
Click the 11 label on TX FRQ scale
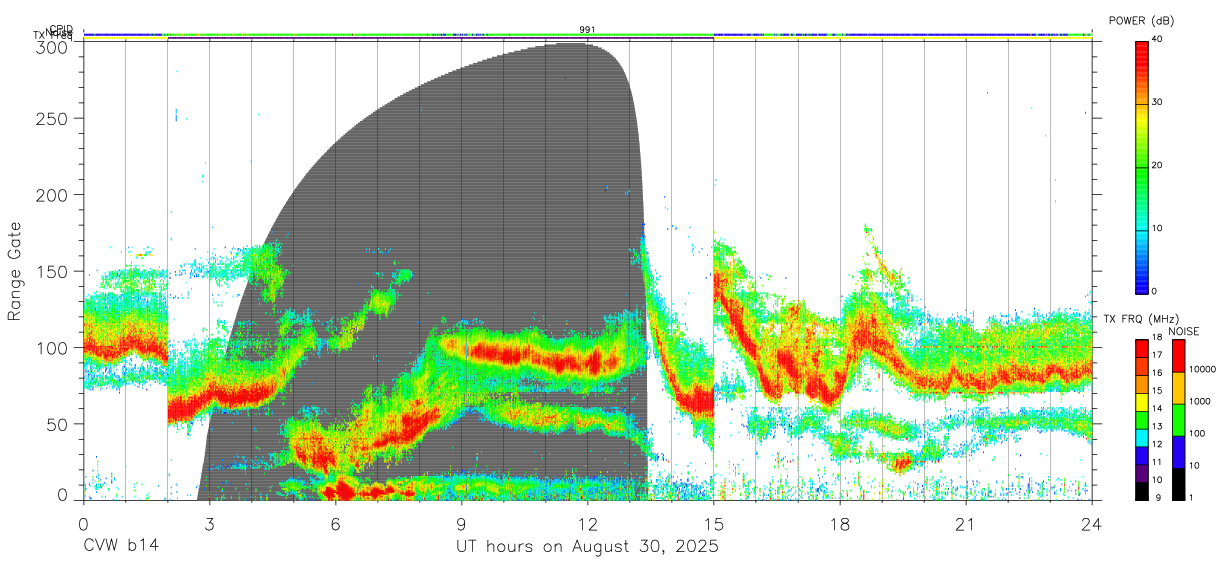tap(1156, 463)
